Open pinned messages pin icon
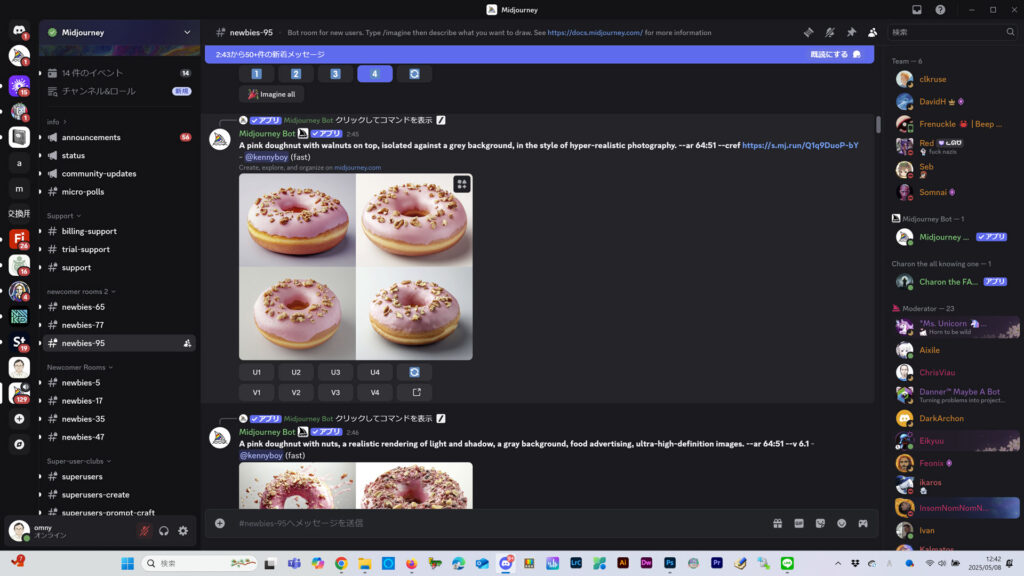 (852, 32)
